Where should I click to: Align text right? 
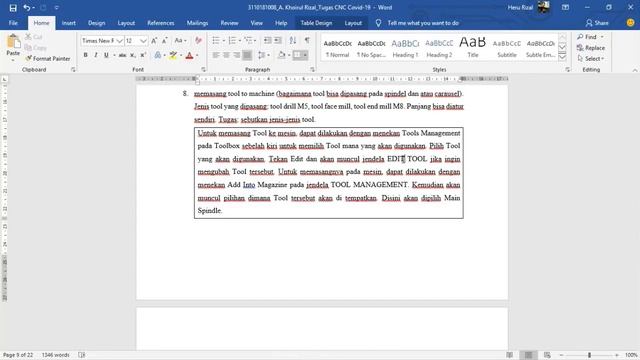[236, 55]
